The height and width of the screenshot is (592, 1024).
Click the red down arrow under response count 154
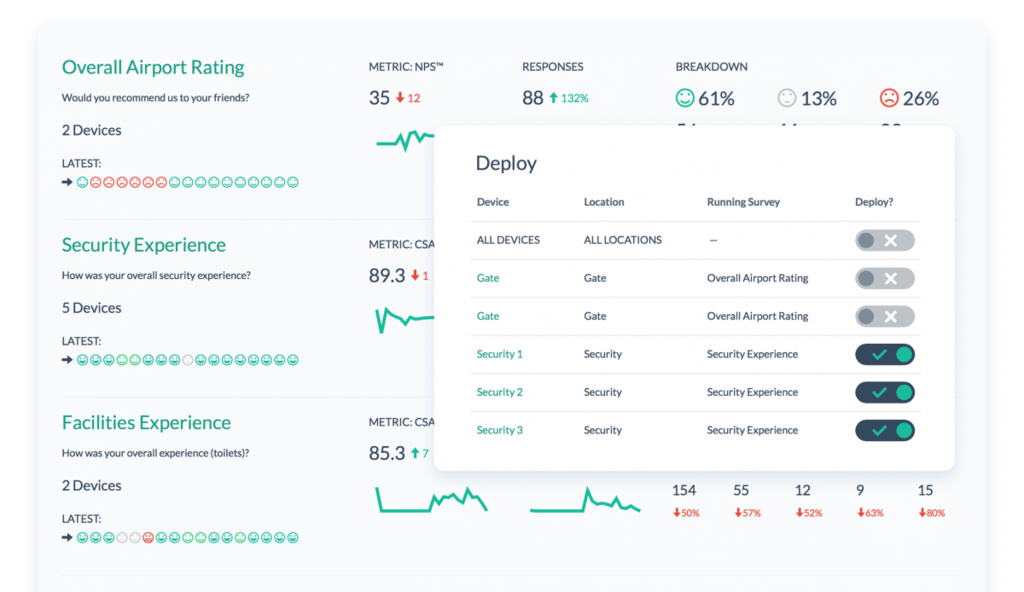679,512
